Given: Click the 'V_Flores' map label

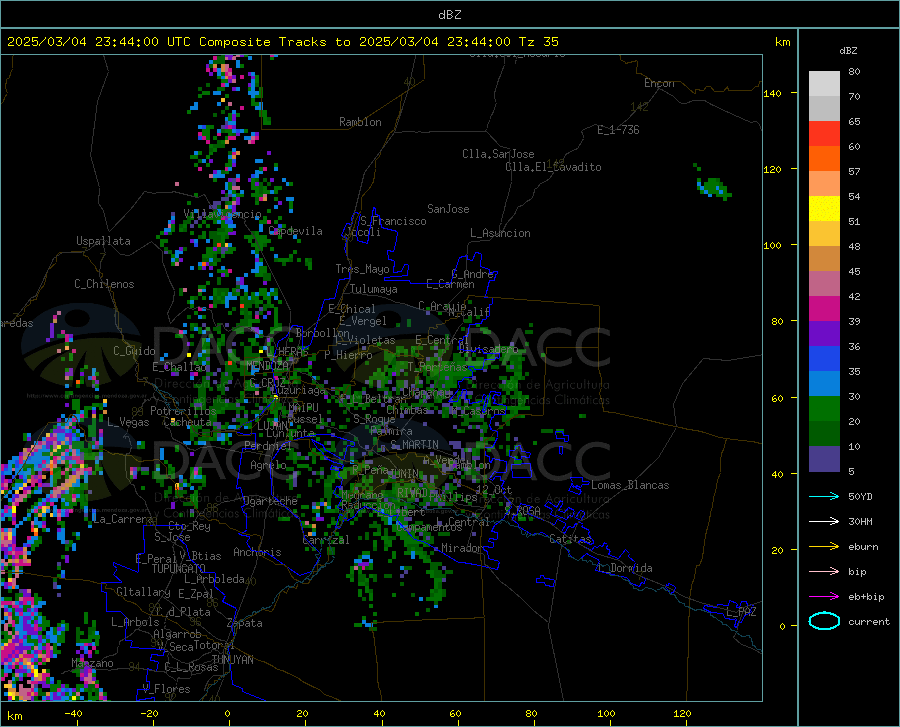Looking at the screenshot, I should [166, 689].
